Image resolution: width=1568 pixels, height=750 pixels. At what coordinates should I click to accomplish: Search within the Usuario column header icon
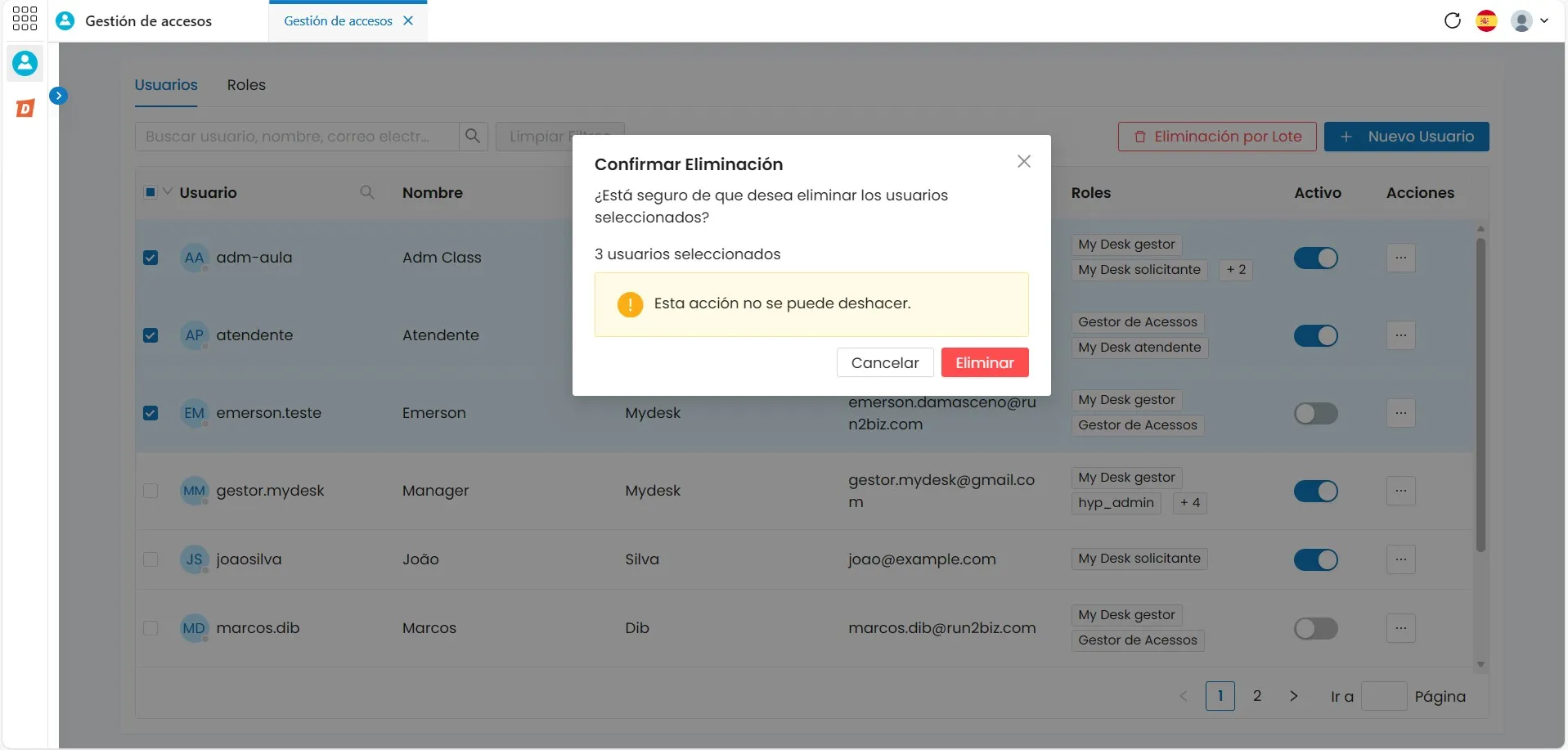pyautogui.click(x=367, y=192)
